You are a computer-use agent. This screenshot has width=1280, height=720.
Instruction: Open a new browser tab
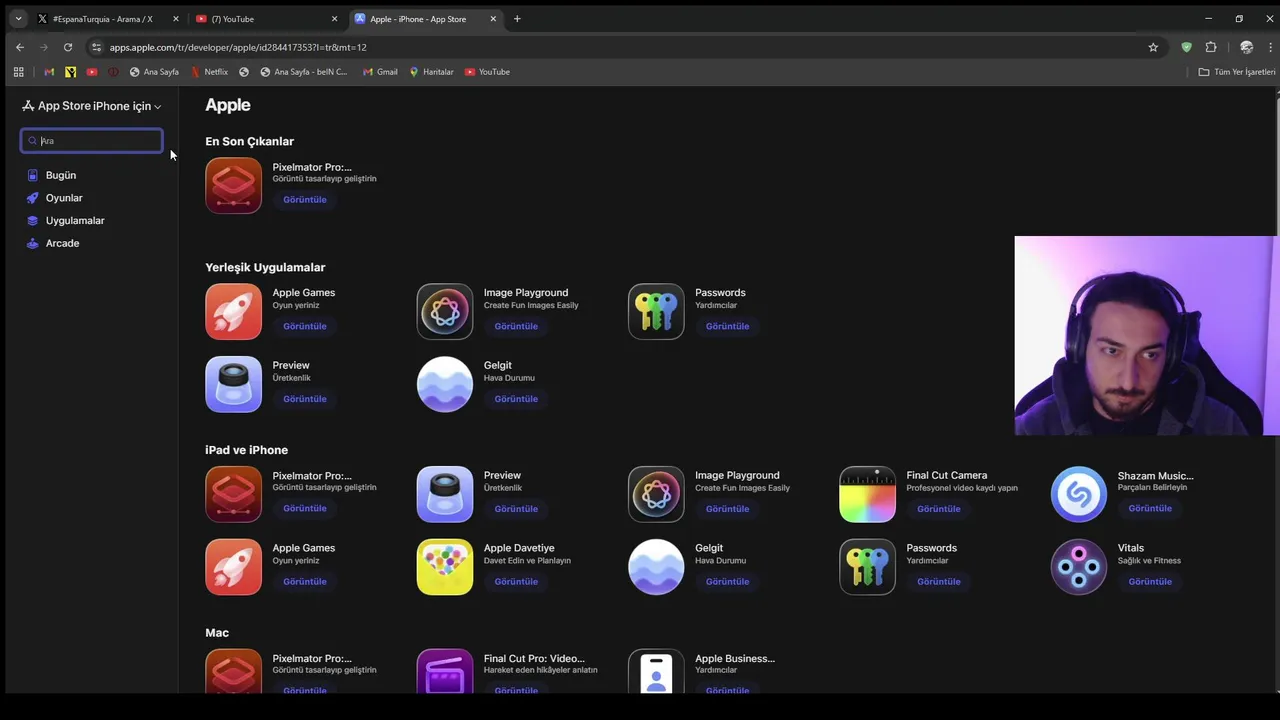pyautogui.click(x=517, y=19)
